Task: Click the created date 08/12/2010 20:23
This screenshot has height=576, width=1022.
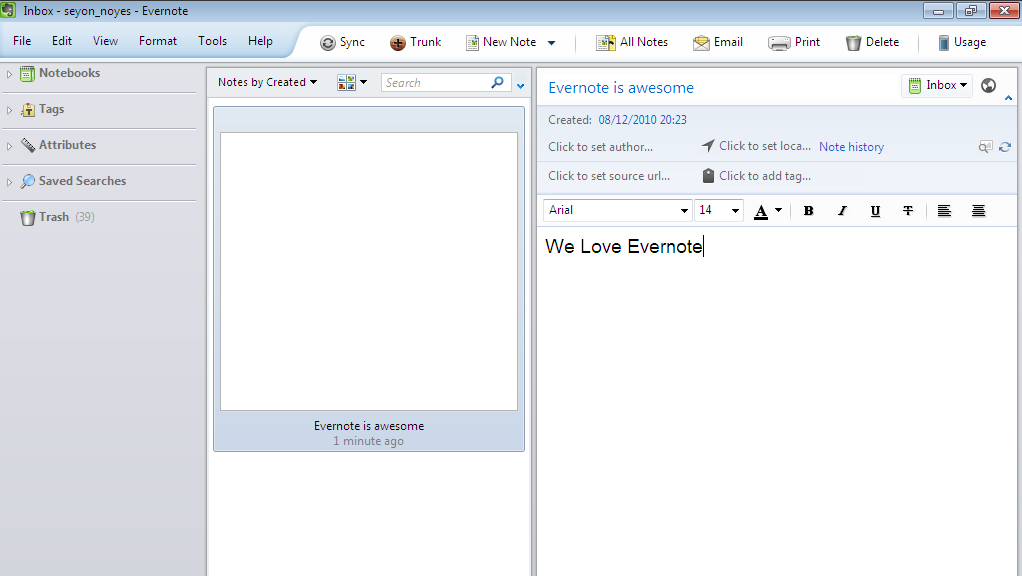Action: [642, 120]
